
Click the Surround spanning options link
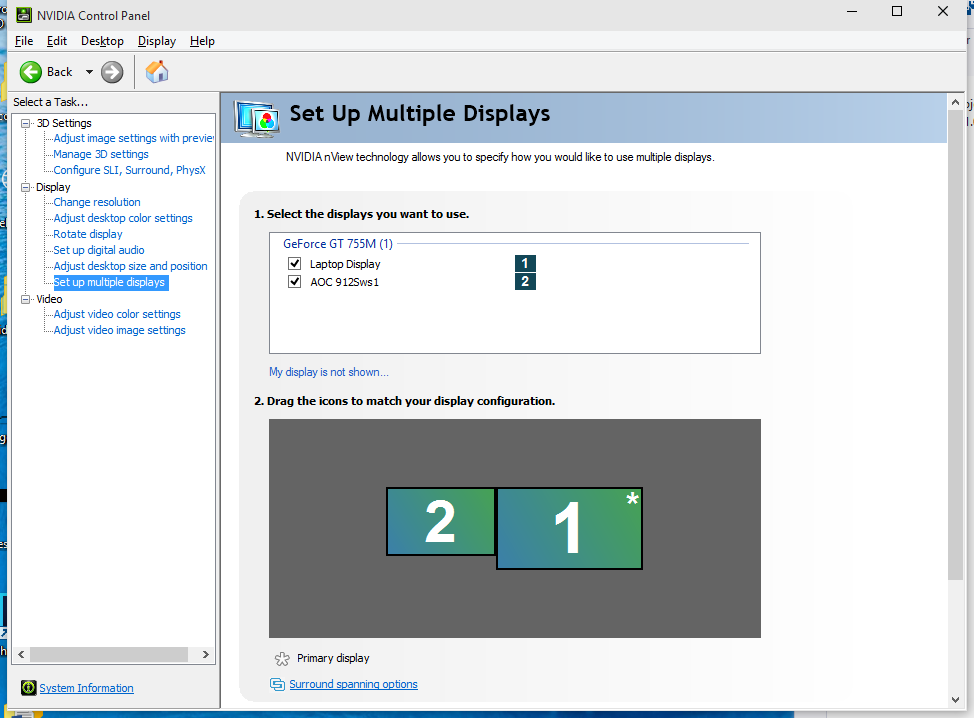click(353, 684)
